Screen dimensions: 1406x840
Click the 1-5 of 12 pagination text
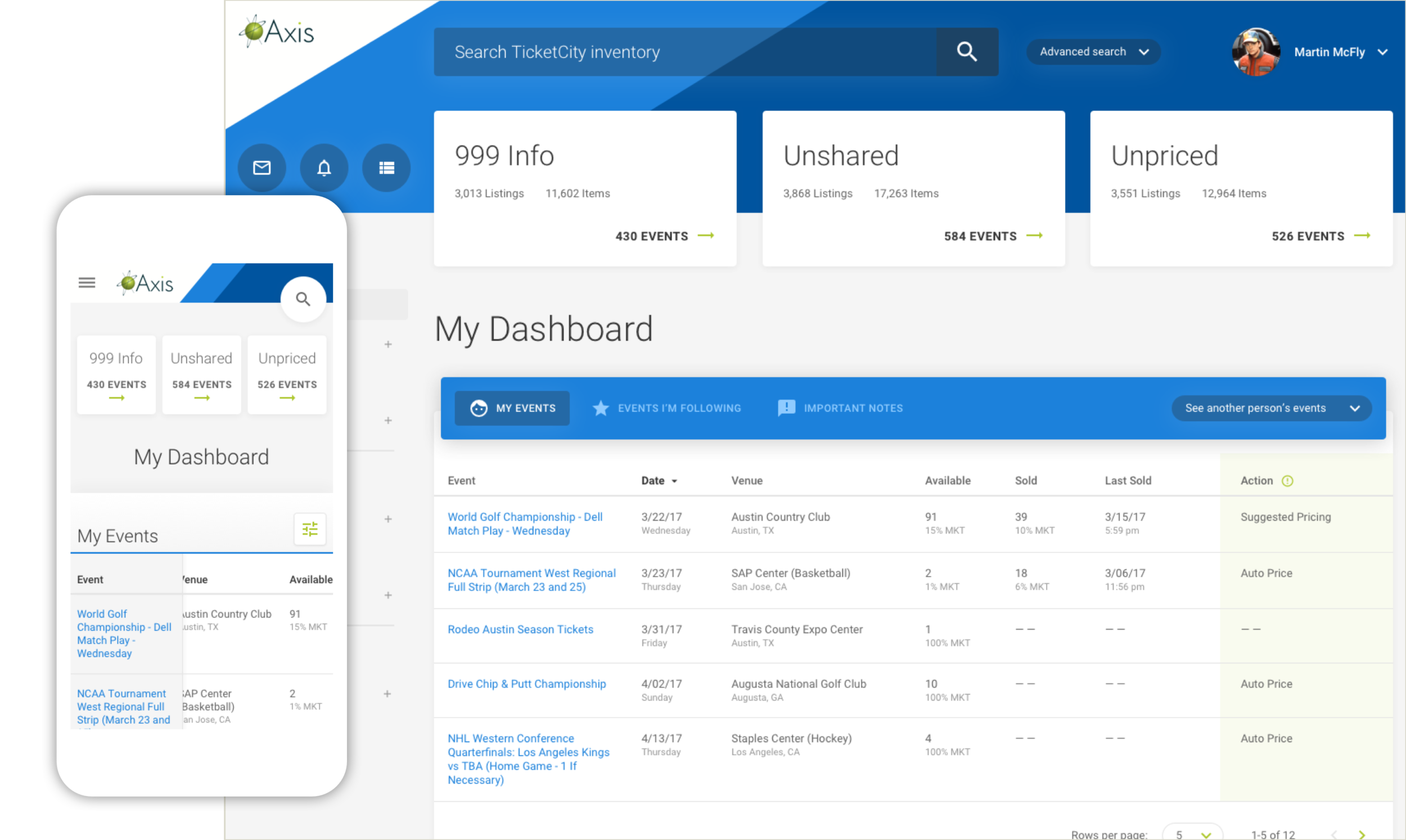tap(1272, 834)
